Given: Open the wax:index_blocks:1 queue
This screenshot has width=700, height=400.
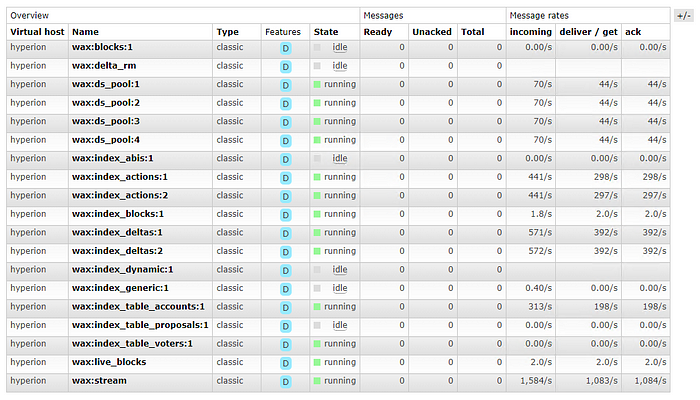Looking at the screenshot, I should (118, 214).
